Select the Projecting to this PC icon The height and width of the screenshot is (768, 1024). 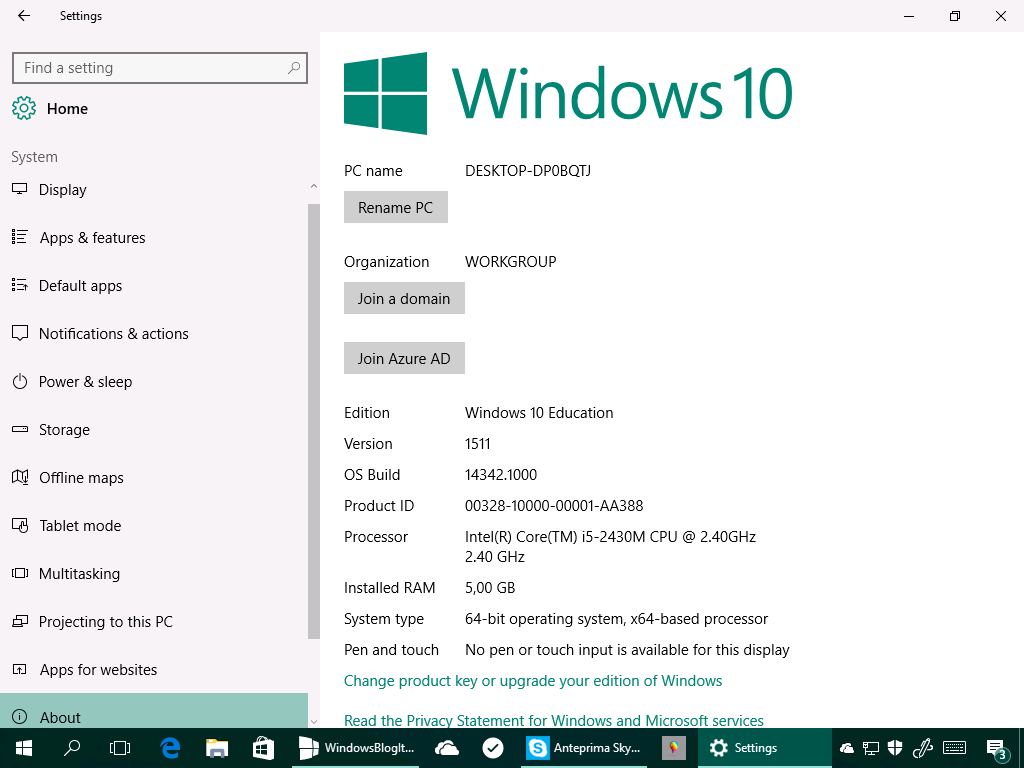pyautogui.click(x=20, y=622)
